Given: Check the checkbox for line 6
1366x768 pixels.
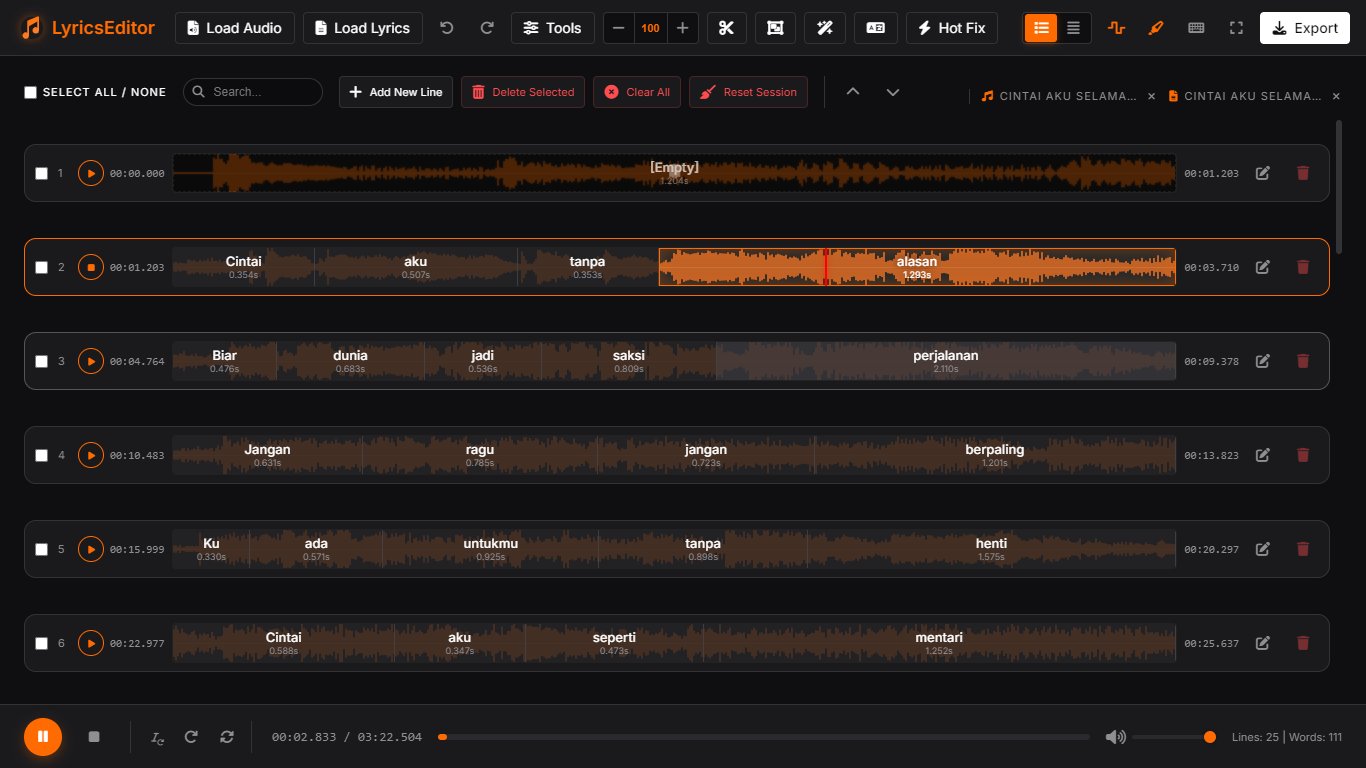Looking at the screenshot, I should [x=41, y=643].
